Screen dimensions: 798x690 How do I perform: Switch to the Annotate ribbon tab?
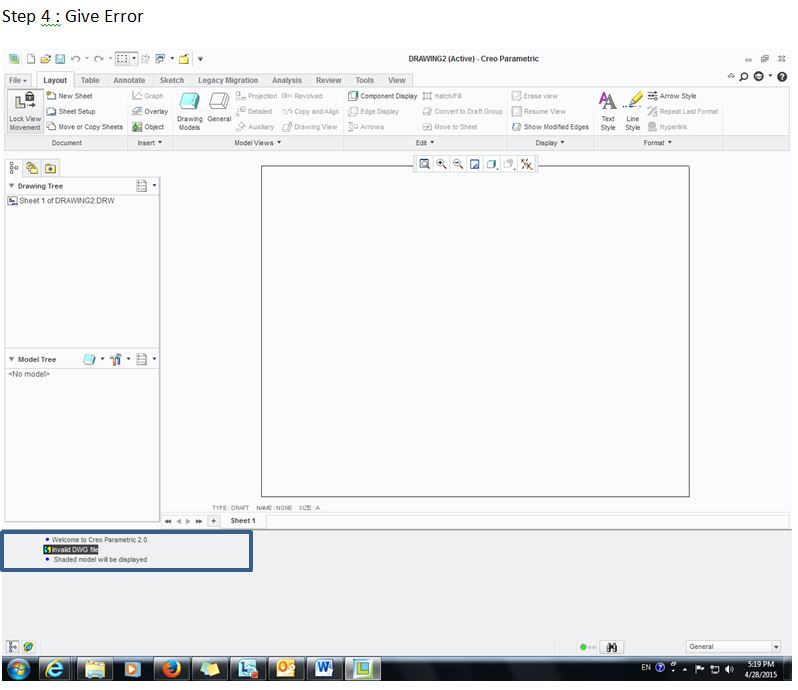point(129,80)
